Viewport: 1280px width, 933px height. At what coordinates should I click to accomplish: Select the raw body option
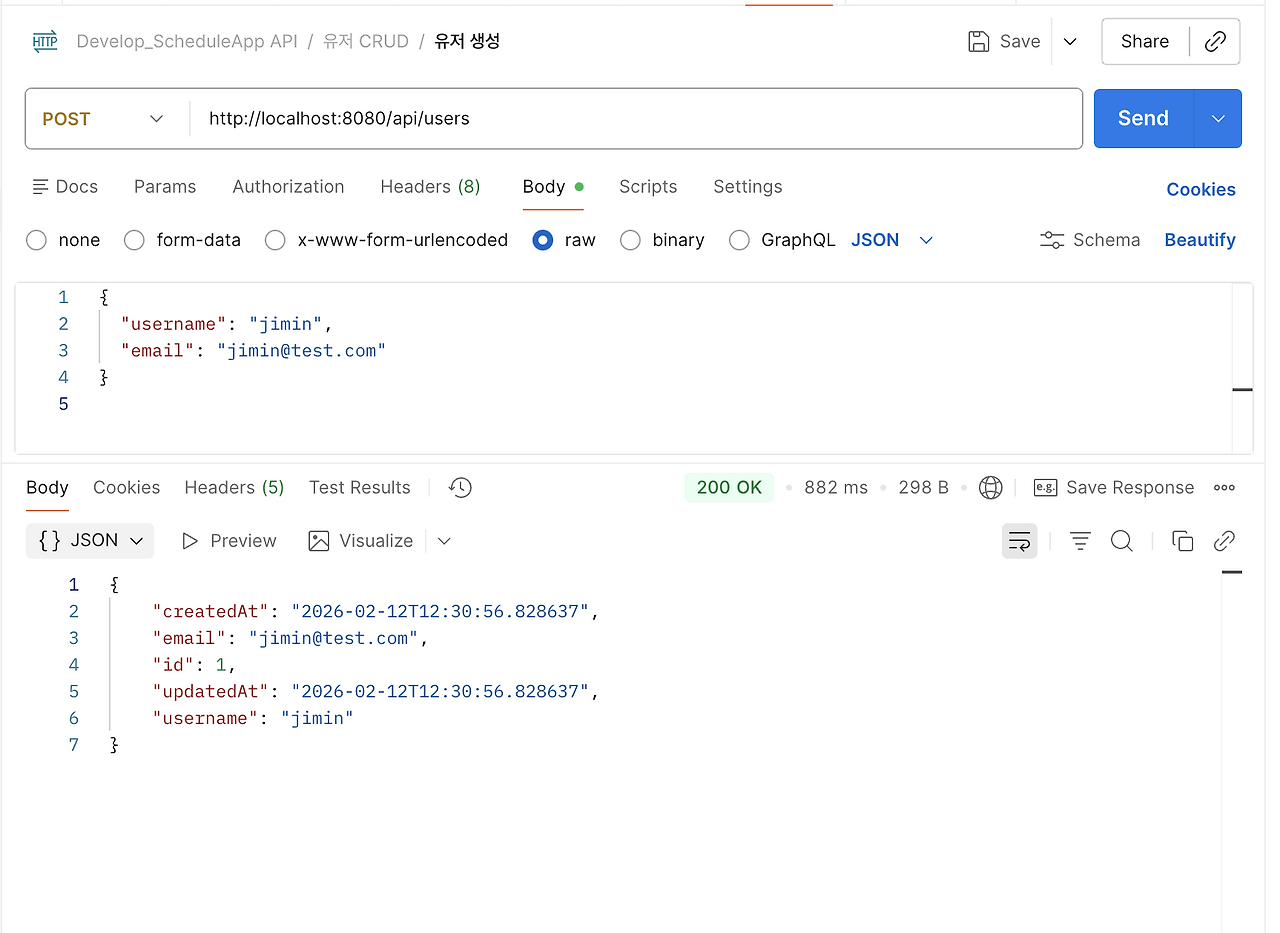[543, 240]
